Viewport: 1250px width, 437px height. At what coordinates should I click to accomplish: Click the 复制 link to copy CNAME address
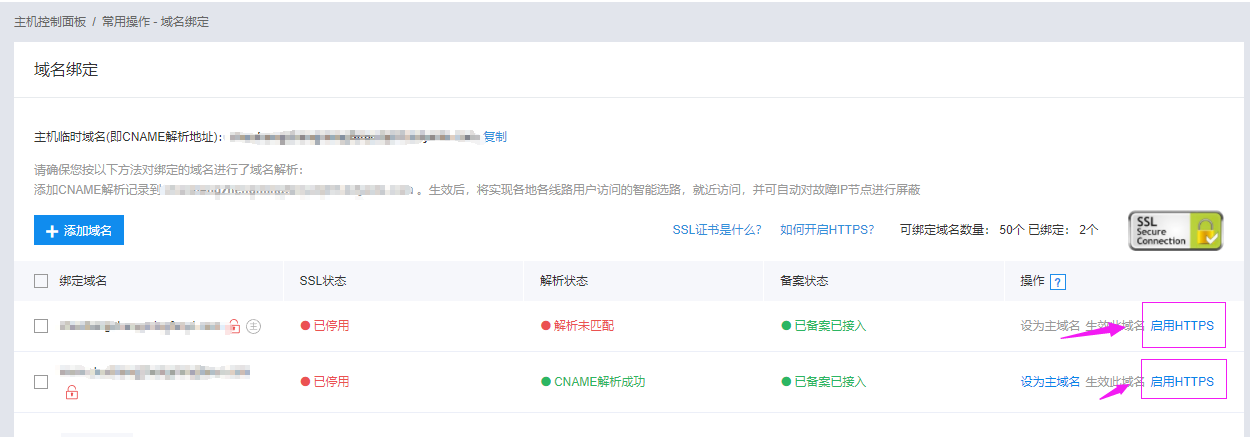(495, 137)
